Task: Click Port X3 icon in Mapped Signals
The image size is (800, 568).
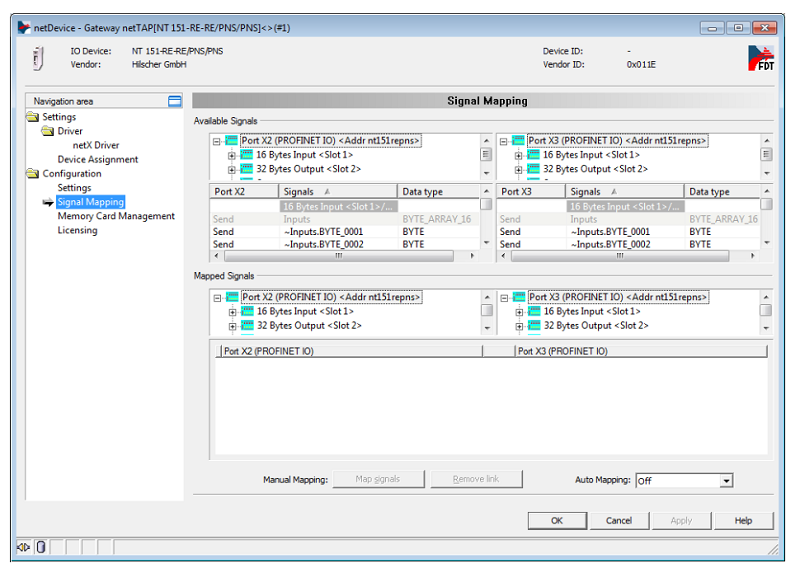Action: click(x=519, y=297)
